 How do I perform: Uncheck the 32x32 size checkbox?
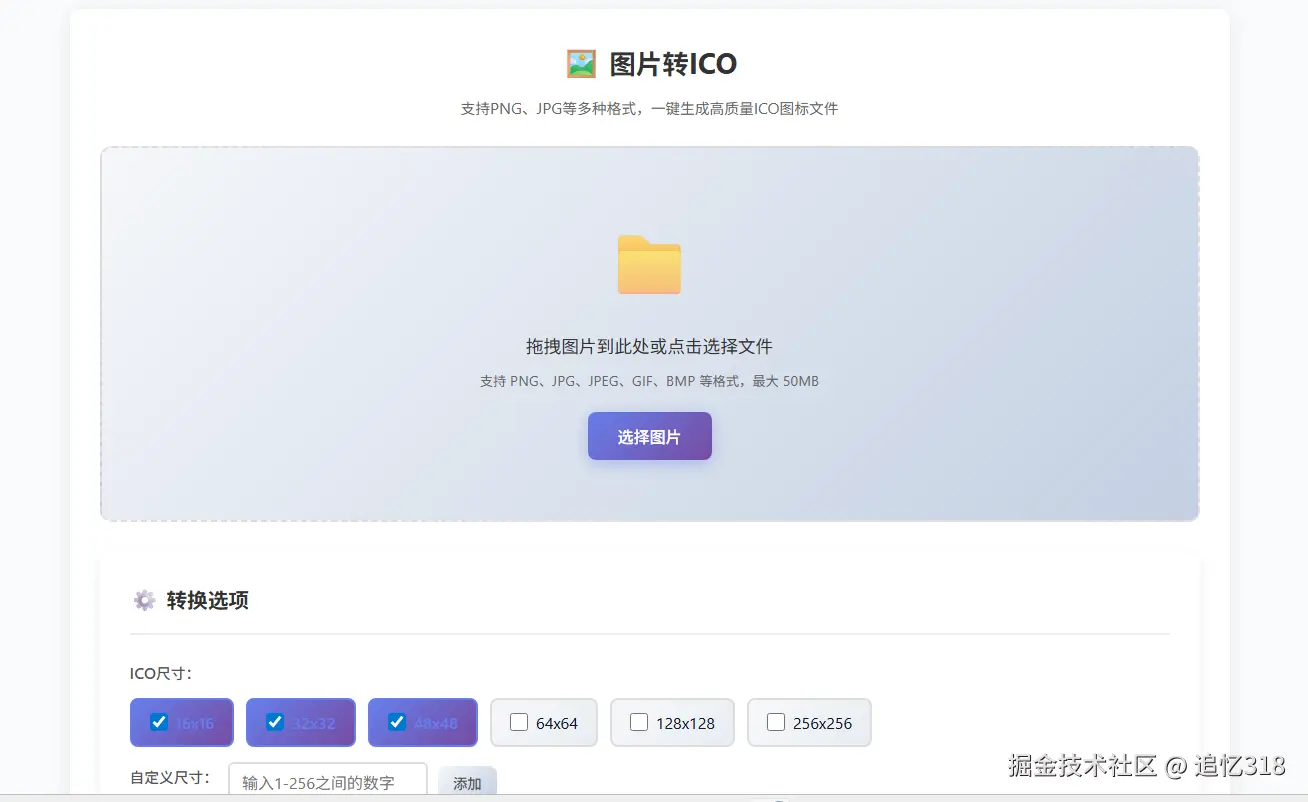point(275,722)
